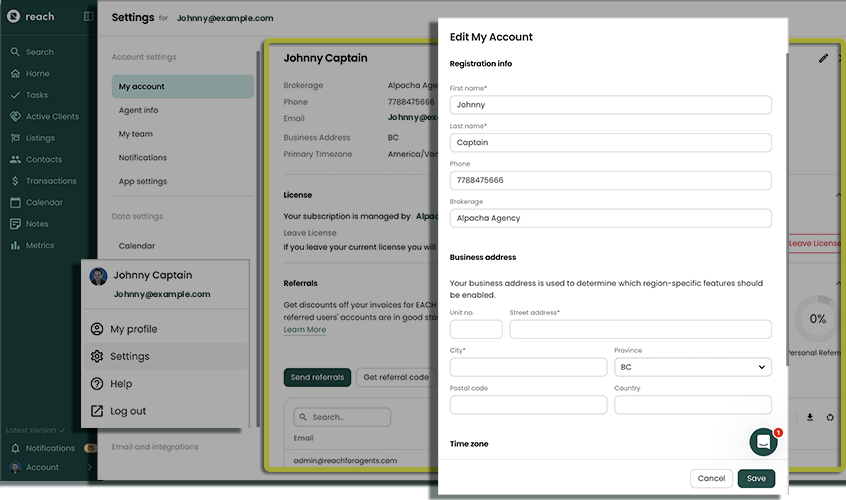Viewport: 846px width, 500px height.
Task: Toggle the sidebar collapse icon beside reach logo
Action: coord(88,17)
